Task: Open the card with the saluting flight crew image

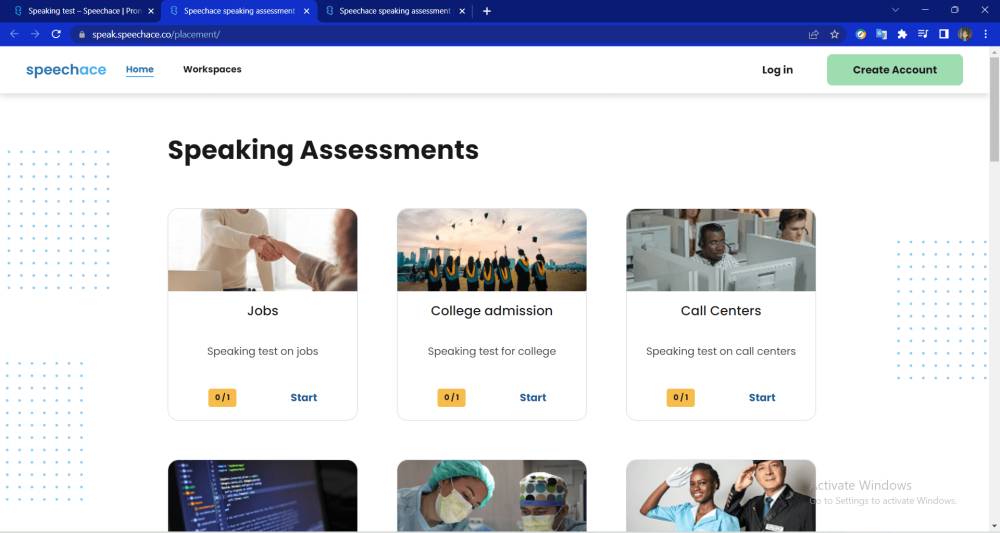Action: (721, 495)
